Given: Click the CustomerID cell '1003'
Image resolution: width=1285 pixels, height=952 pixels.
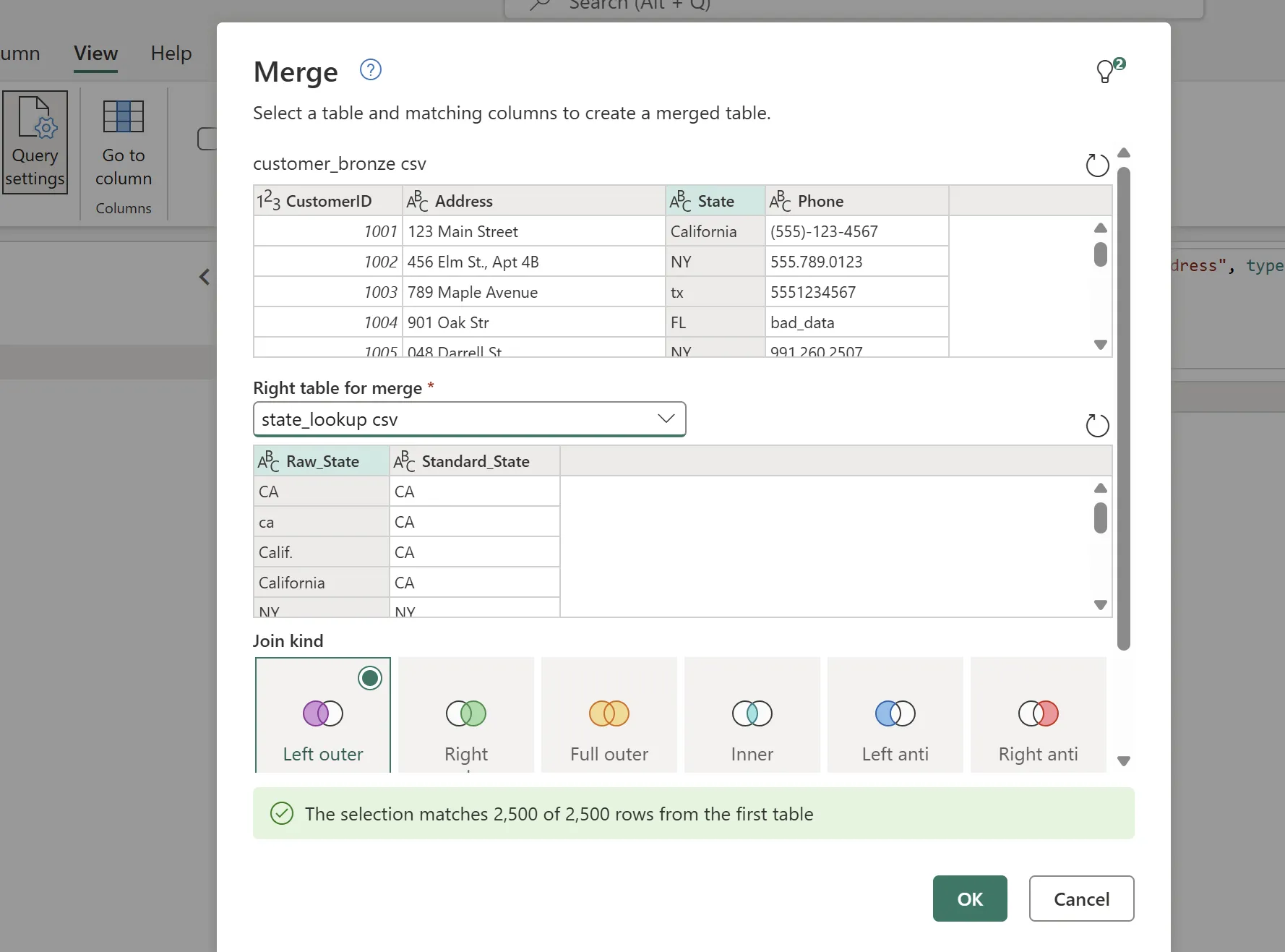Looking at the screenshot, I should (328, 292).
